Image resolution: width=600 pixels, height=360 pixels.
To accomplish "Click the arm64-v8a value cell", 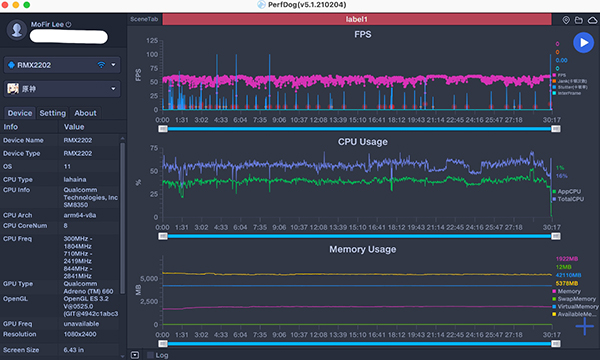I will pyautogui.click(x=80, y=215).
